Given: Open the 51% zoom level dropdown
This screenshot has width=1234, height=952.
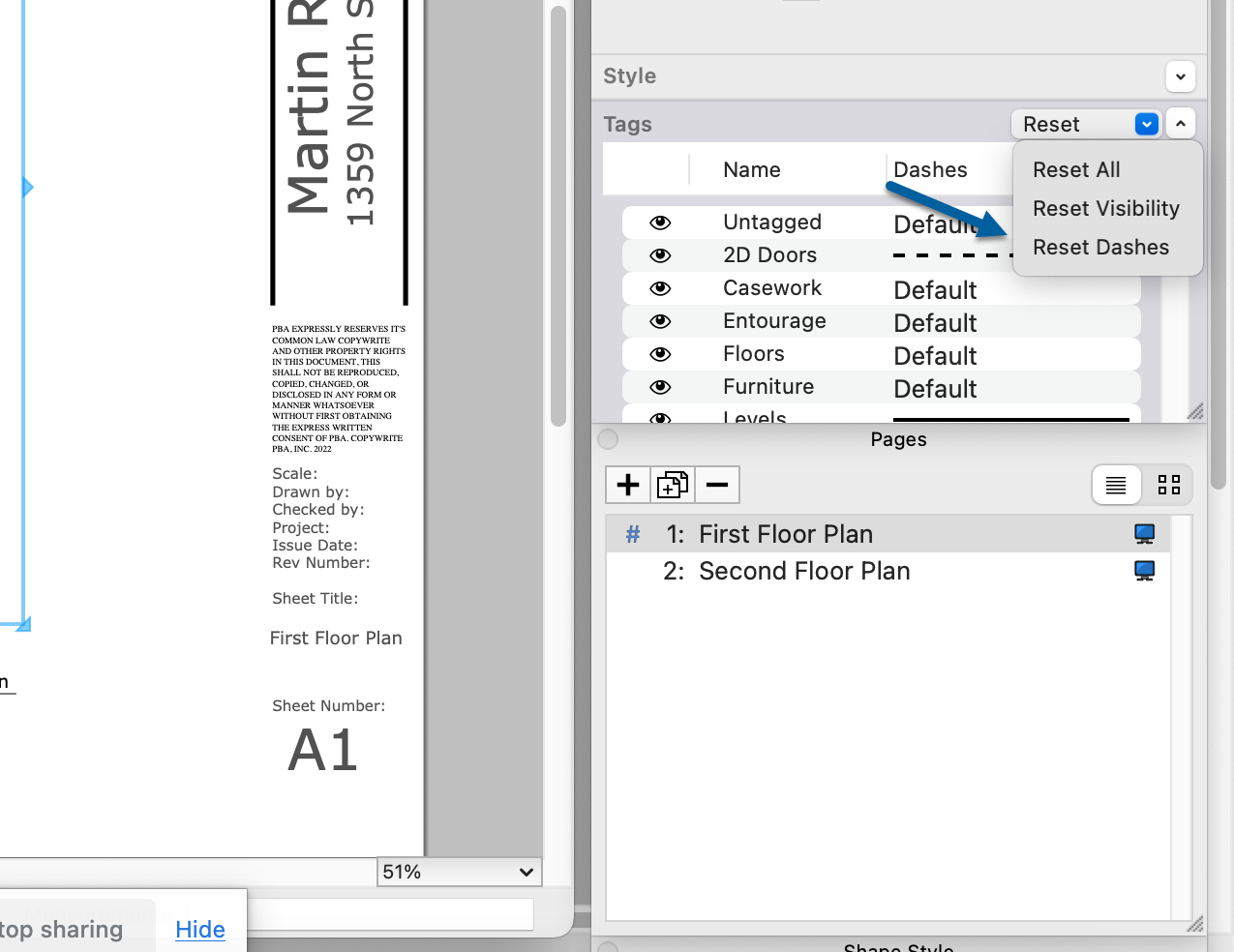Looking at the screenshot, I should pyautogui.click(x=459, y=872).
